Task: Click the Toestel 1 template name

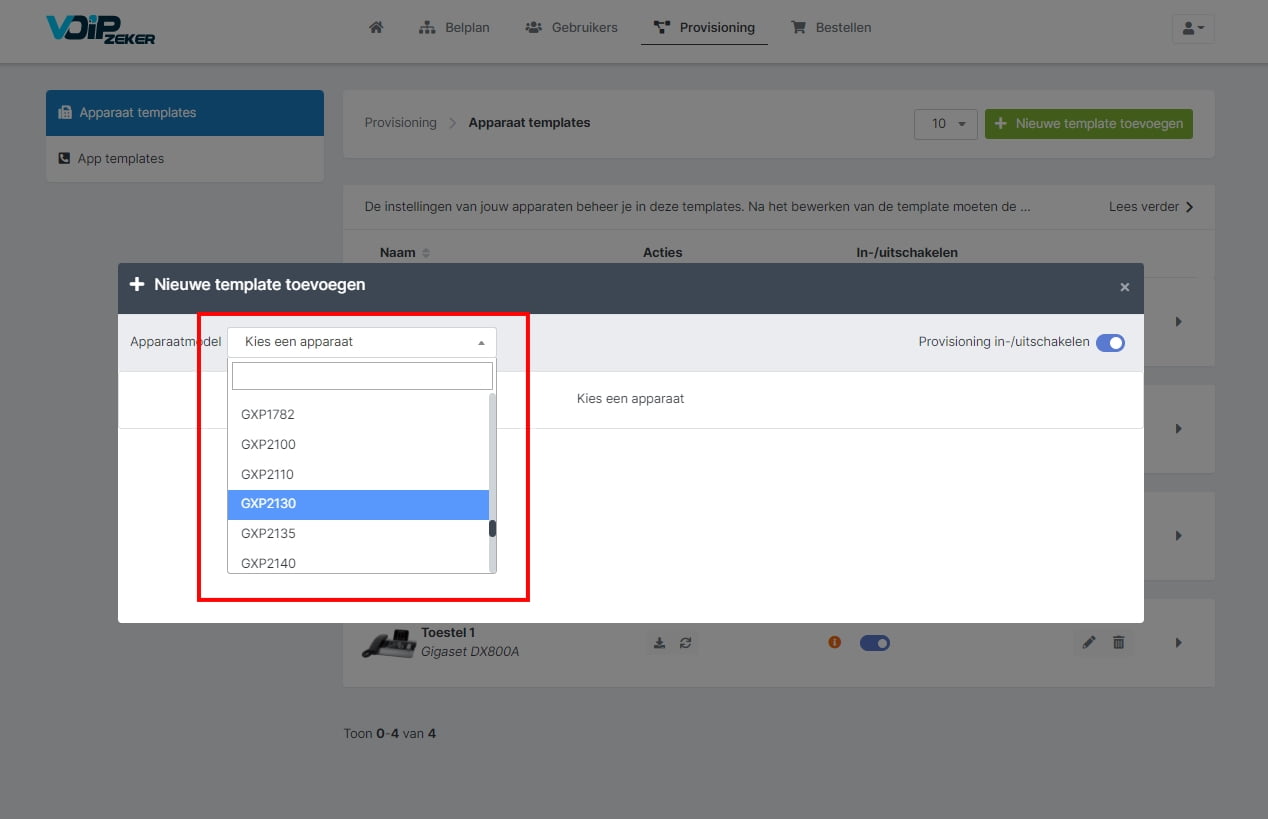Action: (x=448, y=633)
